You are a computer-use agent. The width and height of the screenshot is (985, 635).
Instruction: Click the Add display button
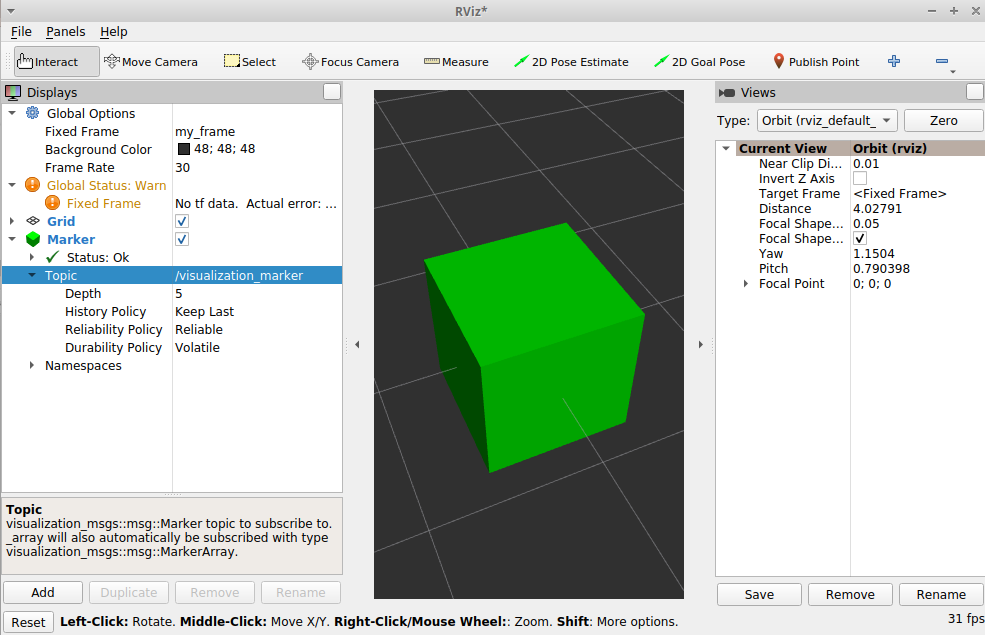43,592
